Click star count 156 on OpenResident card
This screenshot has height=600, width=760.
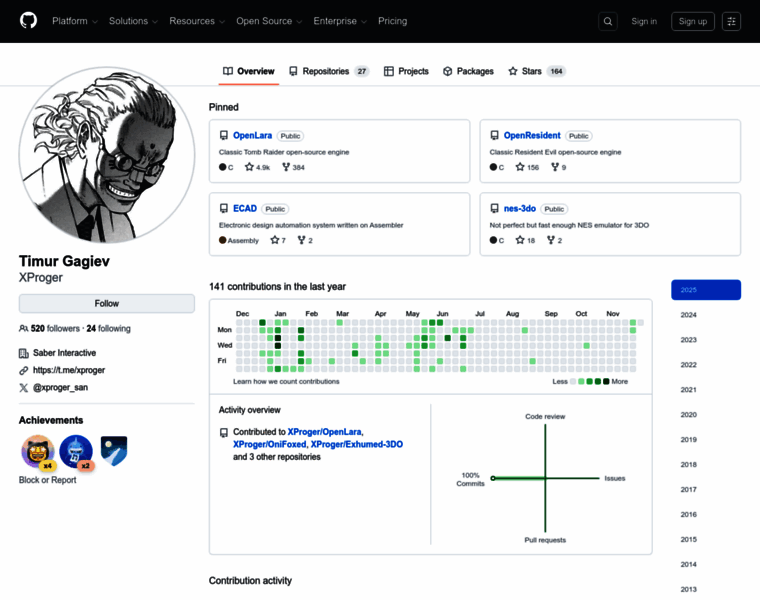[527, 167]
